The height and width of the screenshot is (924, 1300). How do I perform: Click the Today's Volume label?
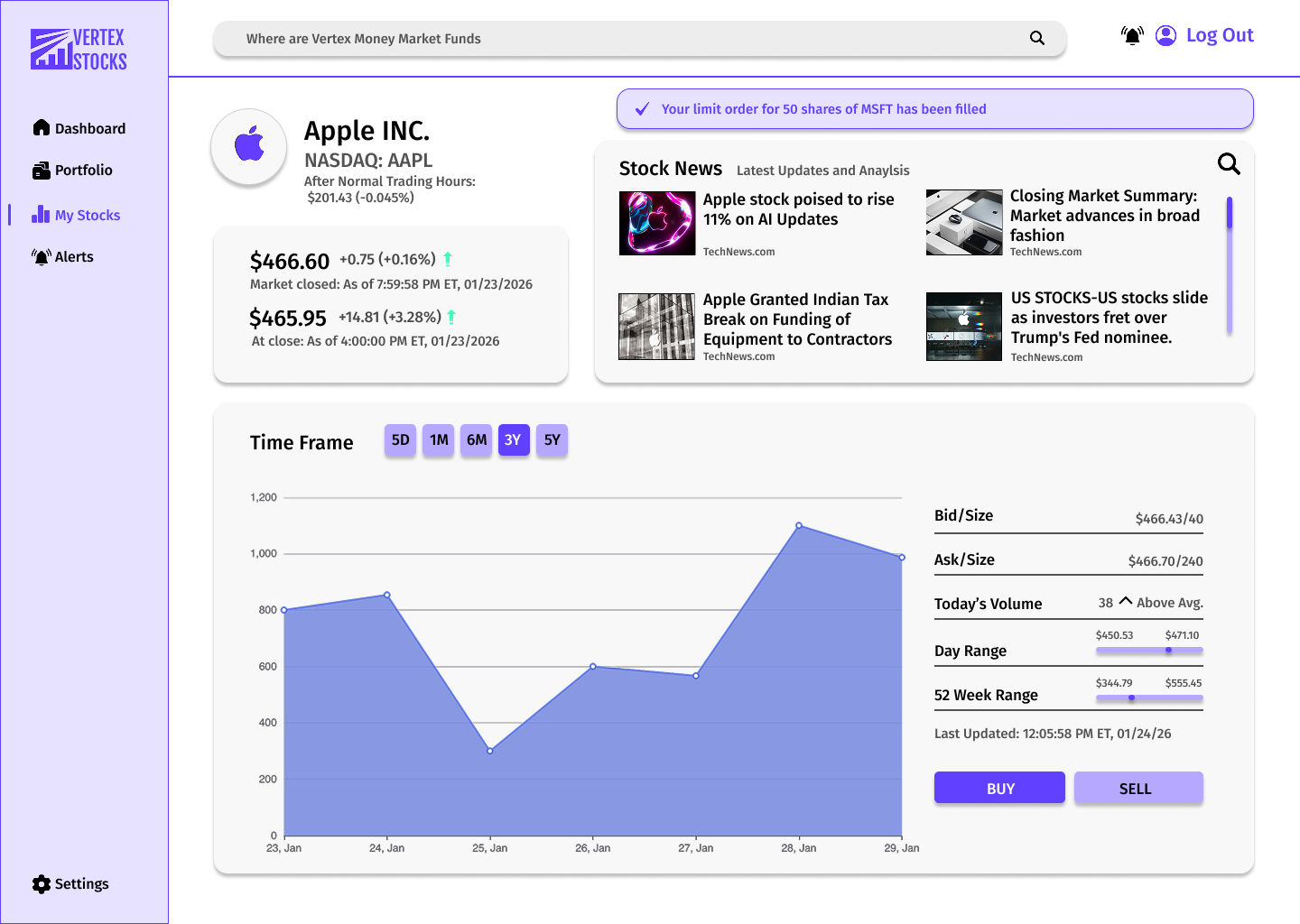pyautogui.click(x=989, y=604)
